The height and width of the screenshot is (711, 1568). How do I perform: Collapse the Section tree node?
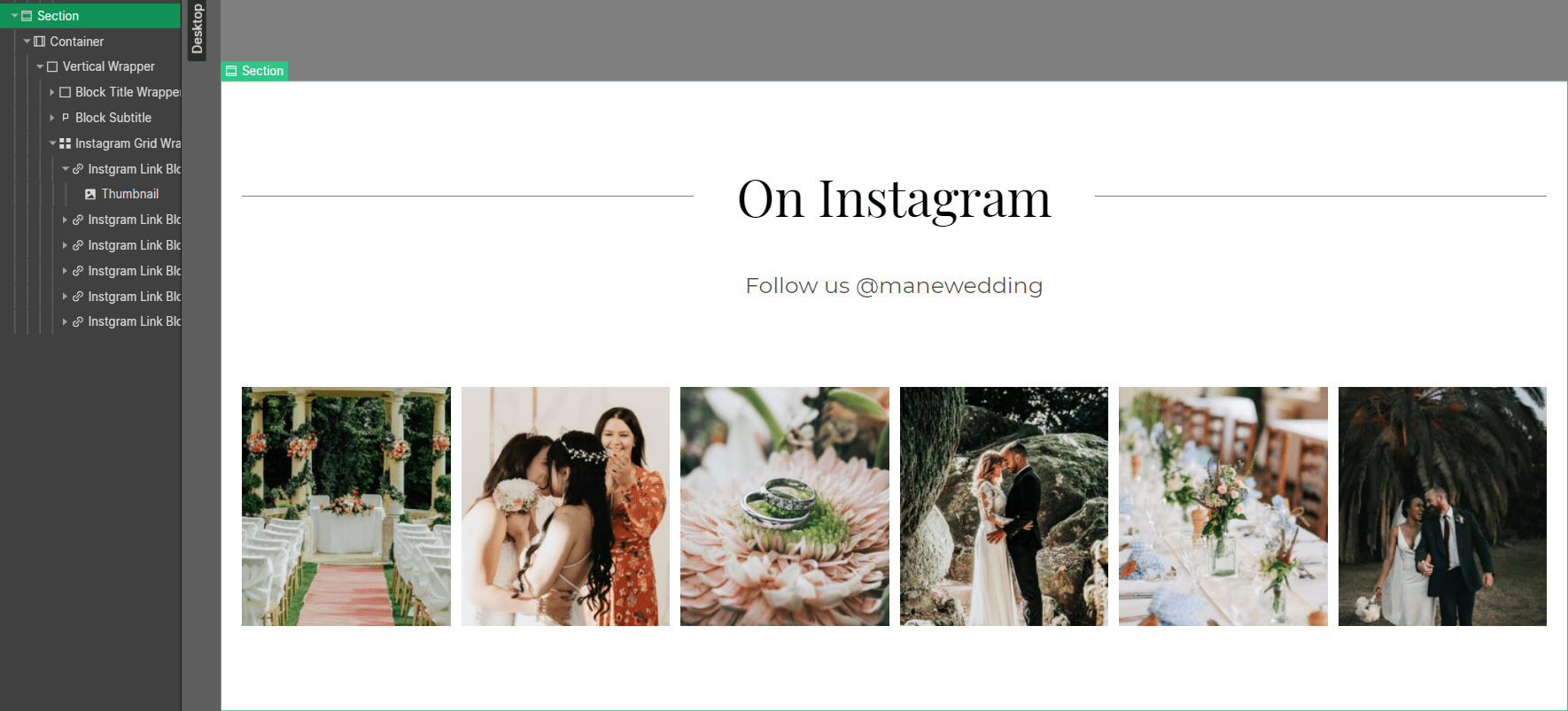click(x=14, y=16)
